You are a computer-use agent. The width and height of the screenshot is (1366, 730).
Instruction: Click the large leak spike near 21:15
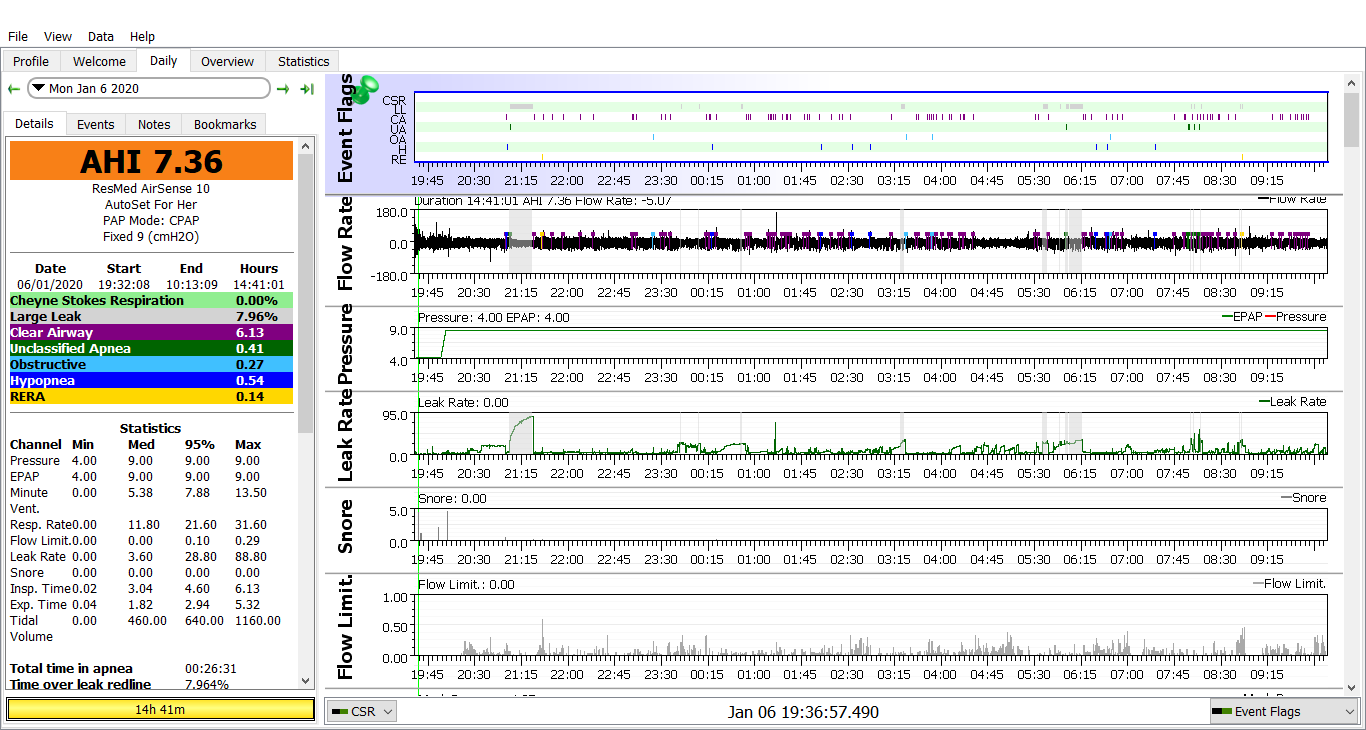(x=522, y=434)
